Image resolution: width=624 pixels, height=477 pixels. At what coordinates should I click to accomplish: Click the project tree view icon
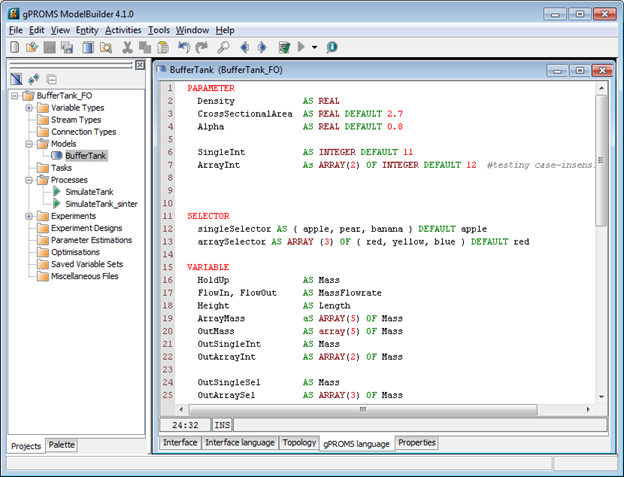tap(16, 79)
